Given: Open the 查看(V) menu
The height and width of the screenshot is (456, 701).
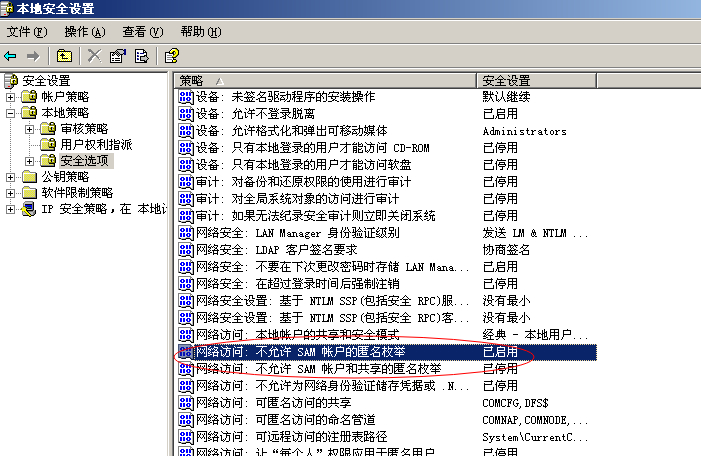Looking at the screenshot, I should tap(143, 32).
